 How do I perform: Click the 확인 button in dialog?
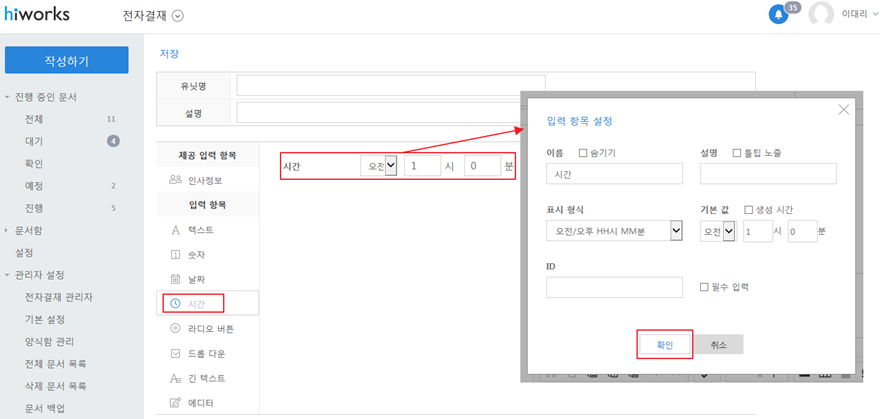665,344
